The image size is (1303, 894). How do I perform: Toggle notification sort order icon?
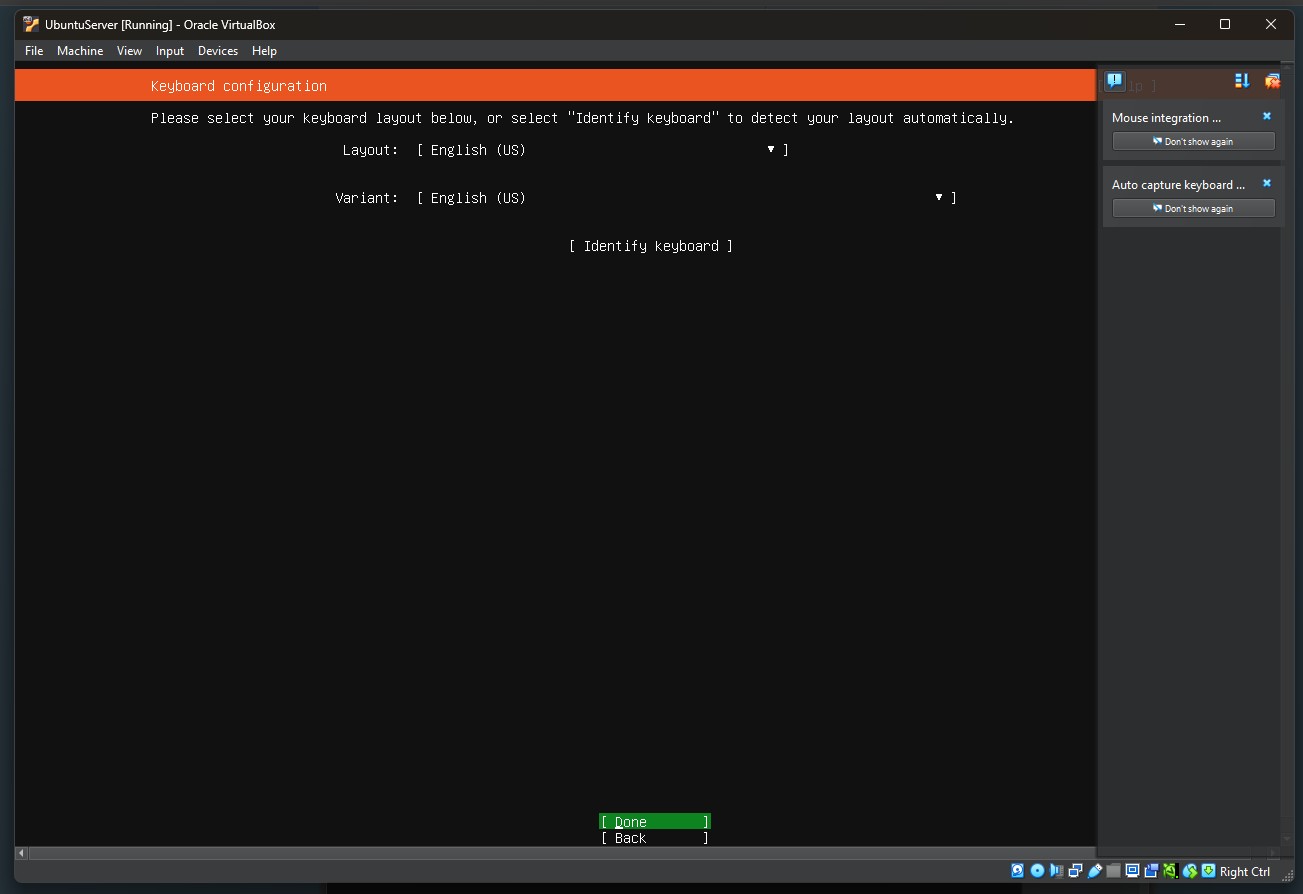(x=1242, y=81)
